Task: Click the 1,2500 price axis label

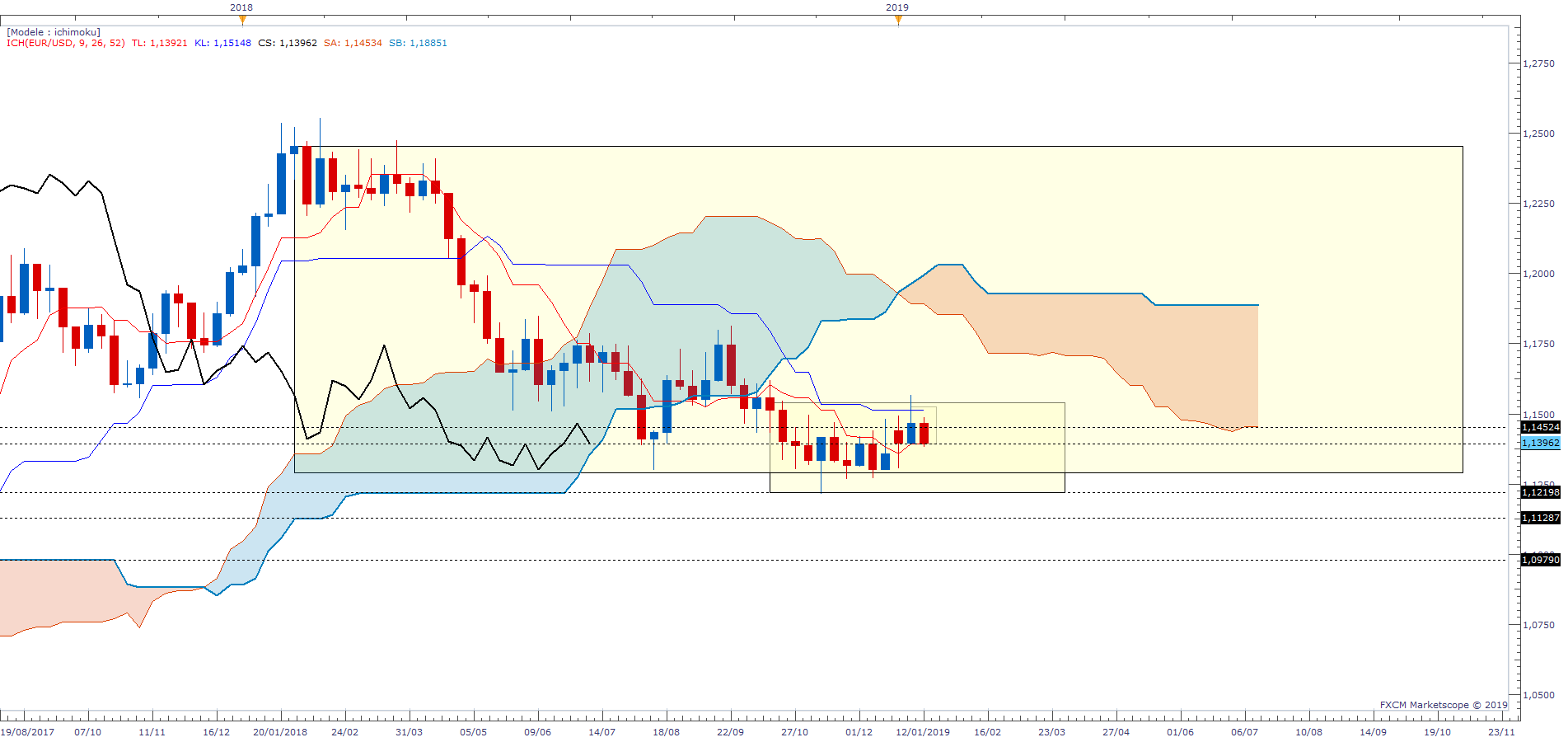Action: coord(1539,134)
